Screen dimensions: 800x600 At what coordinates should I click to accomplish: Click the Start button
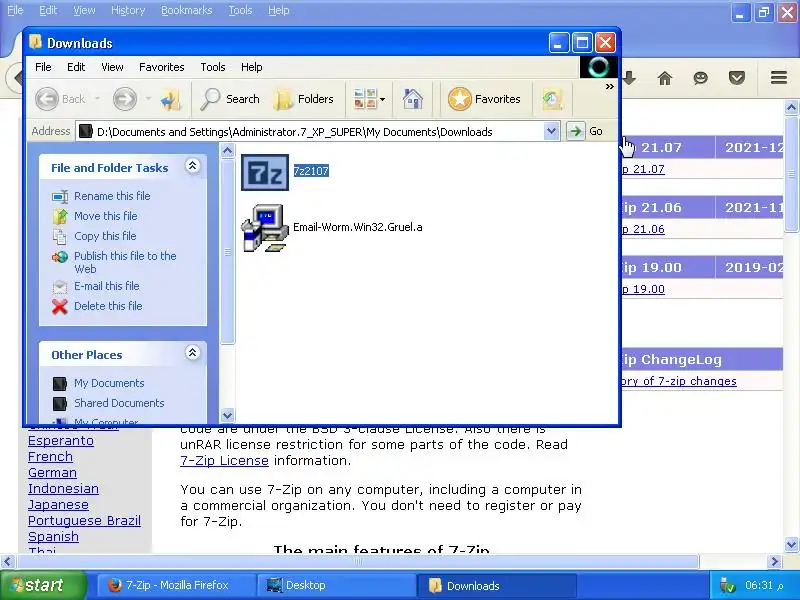pos(43,585)
